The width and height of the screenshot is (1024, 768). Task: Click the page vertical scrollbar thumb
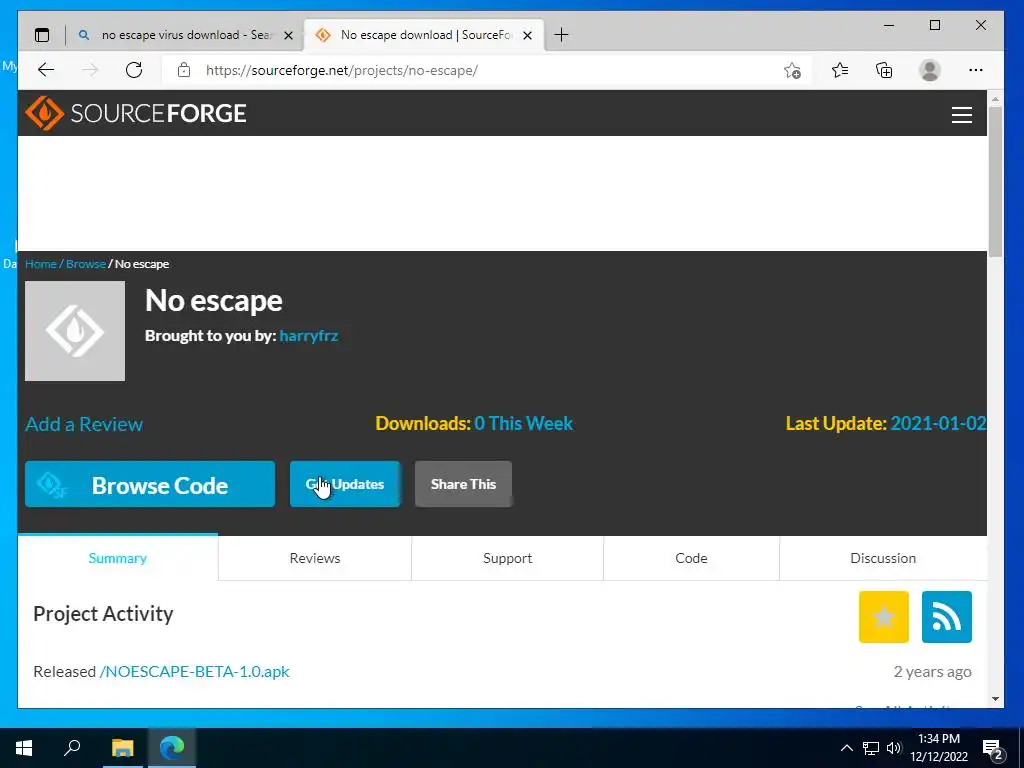pyautogui.click(x=995, y=182)
